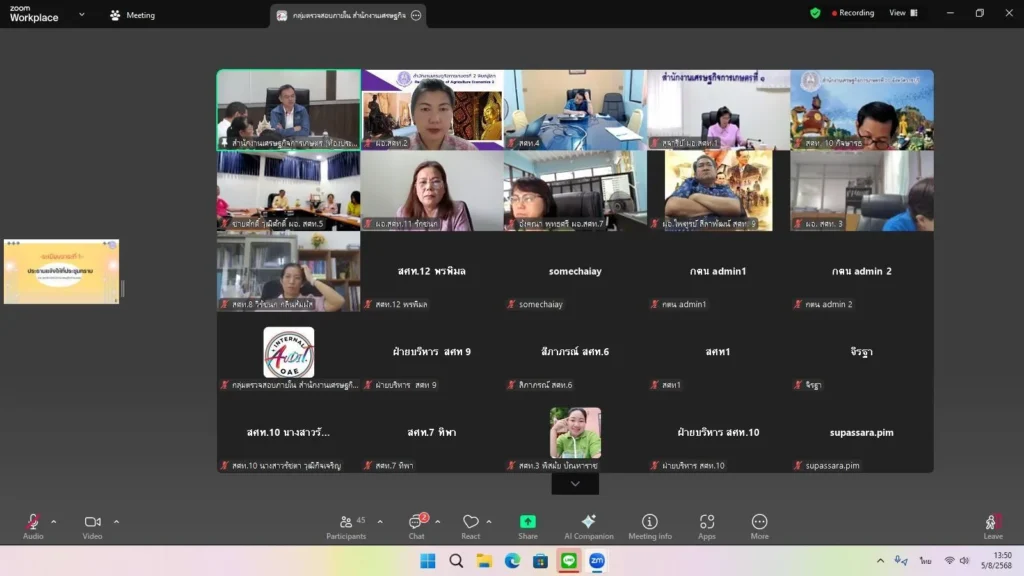Viewport: 1024px width, 576px height.
Task: Open LINE app from the taskbar
Action: pyautogui.click(x=569, y=561)
